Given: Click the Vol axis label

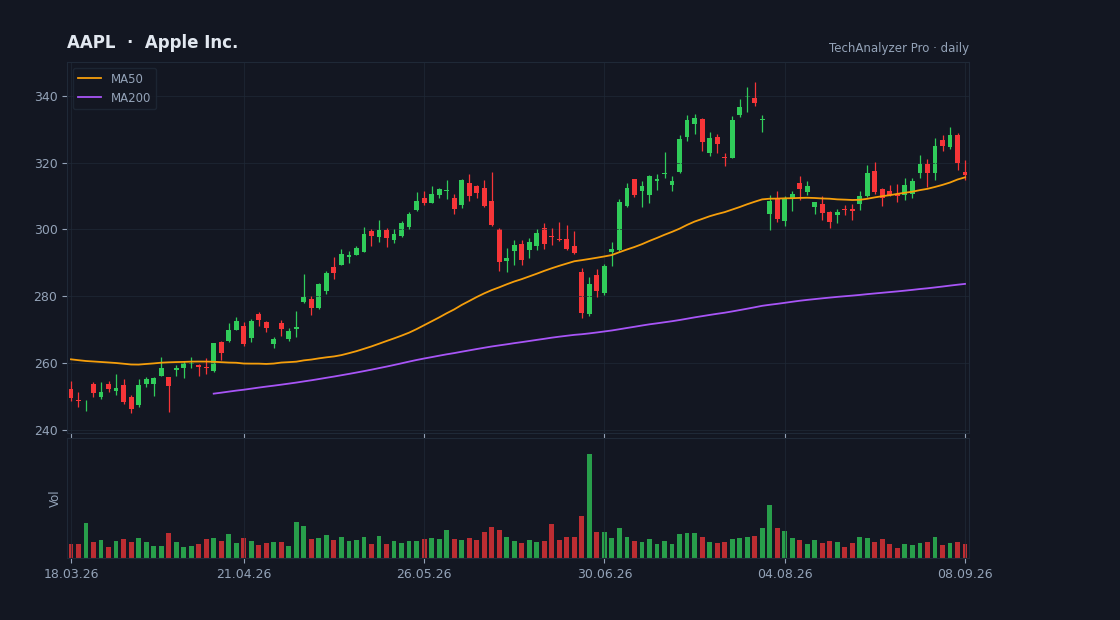Looking at the screenshot, I should click(x=54, y=499).
